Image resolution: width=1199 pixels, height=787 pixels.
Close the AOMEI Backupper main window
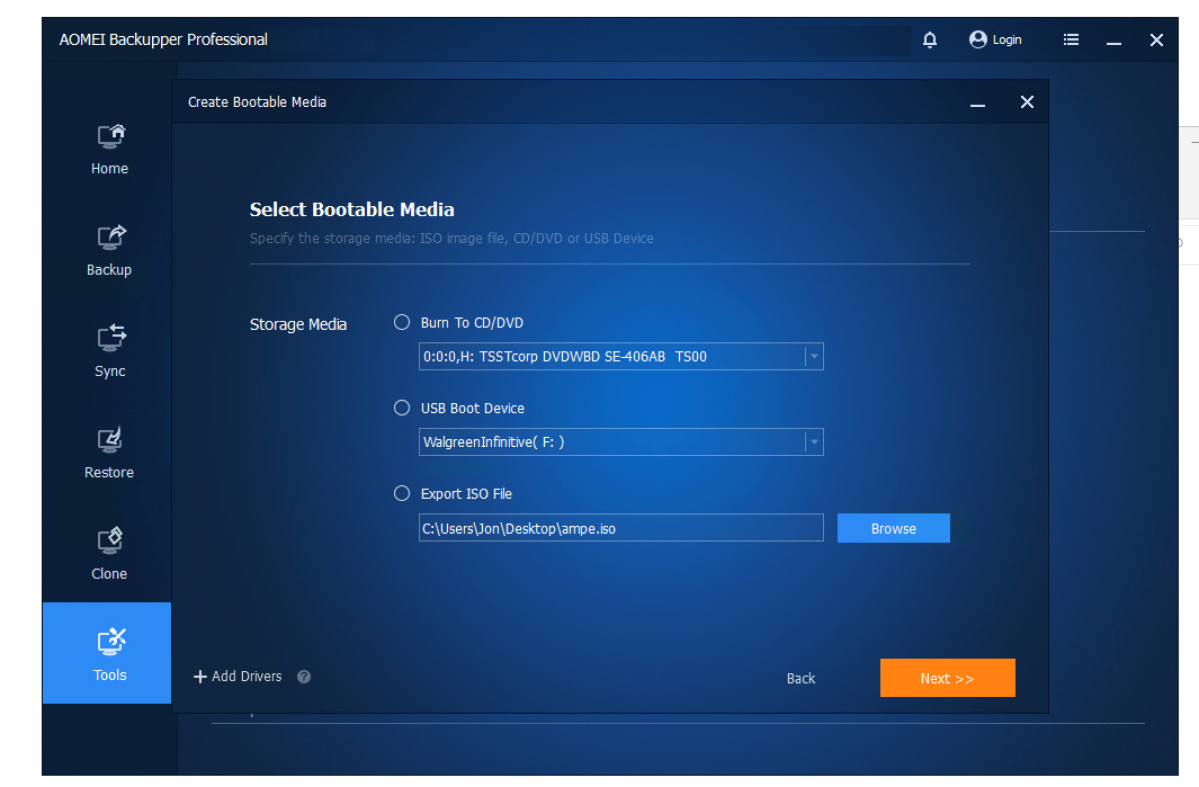coord(1156,40)
